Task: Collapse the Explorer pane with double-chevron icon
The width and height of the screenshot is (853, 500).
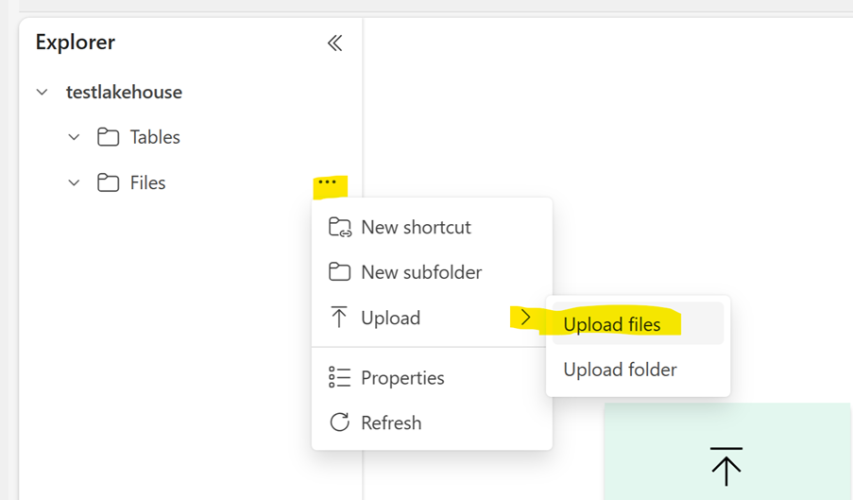Action: tap(334, 43)
